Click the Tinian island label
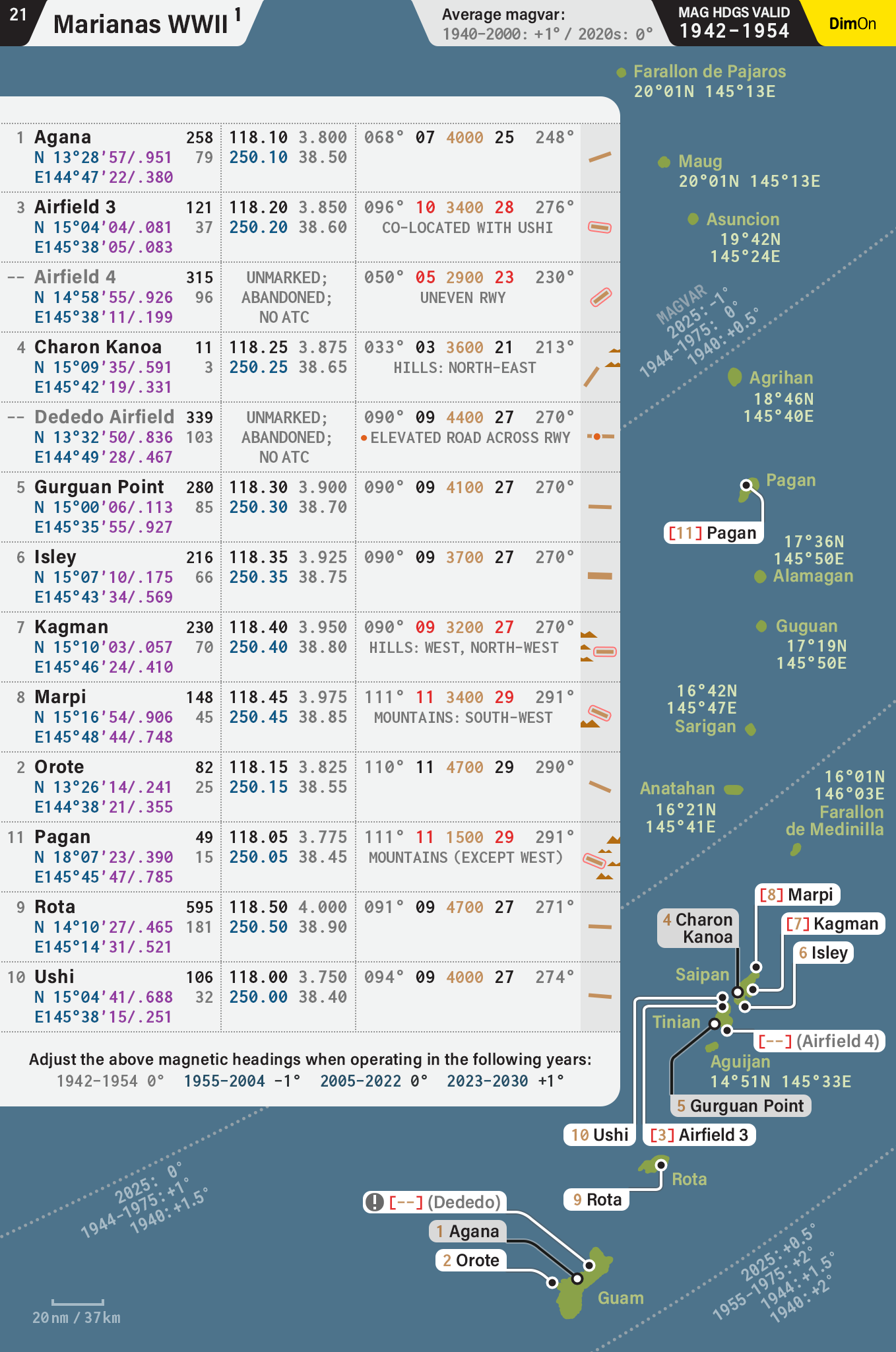This screenshot has height=1352, width=896. tap(676, 1022)
